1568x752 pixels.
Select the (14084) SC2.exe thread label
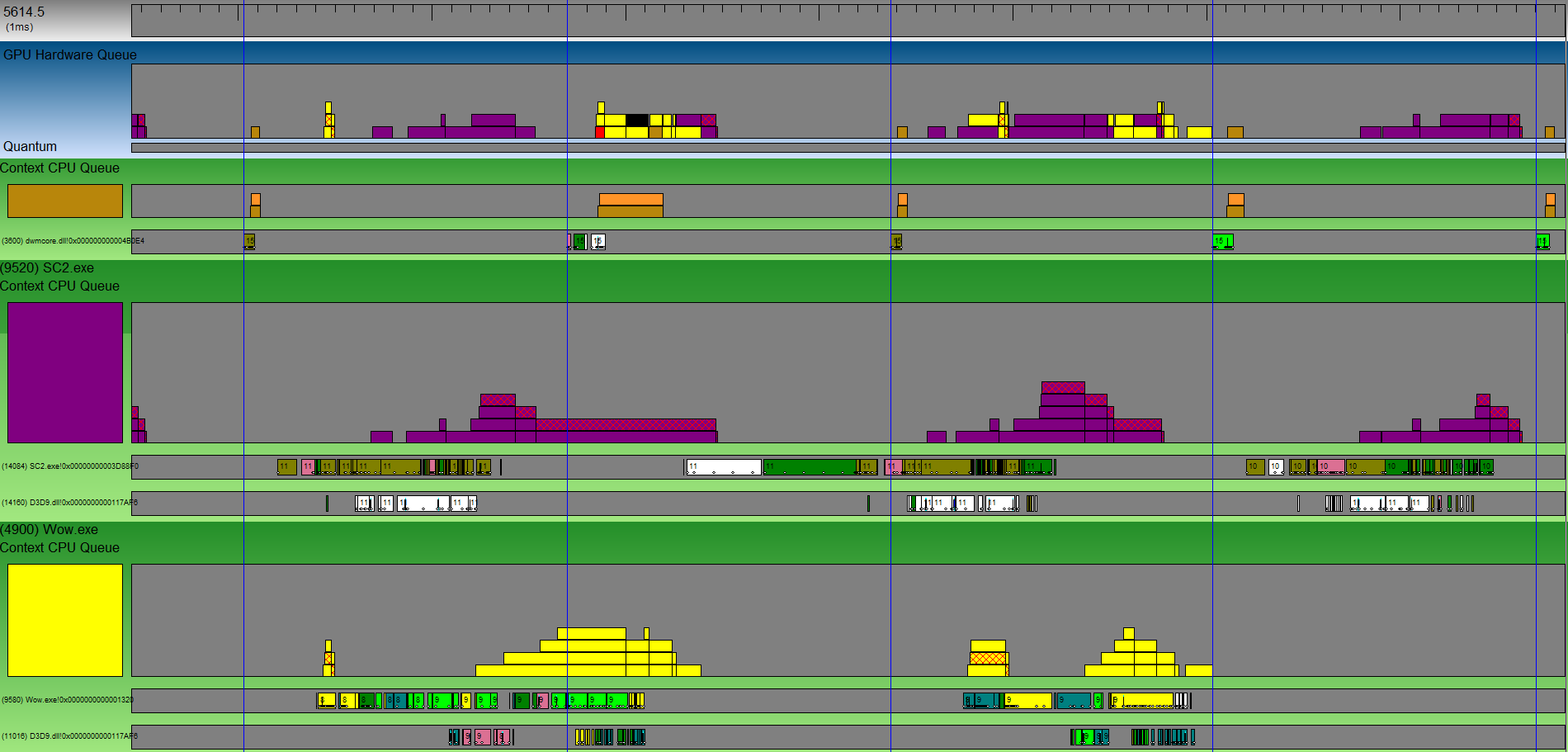pos(70,466)
